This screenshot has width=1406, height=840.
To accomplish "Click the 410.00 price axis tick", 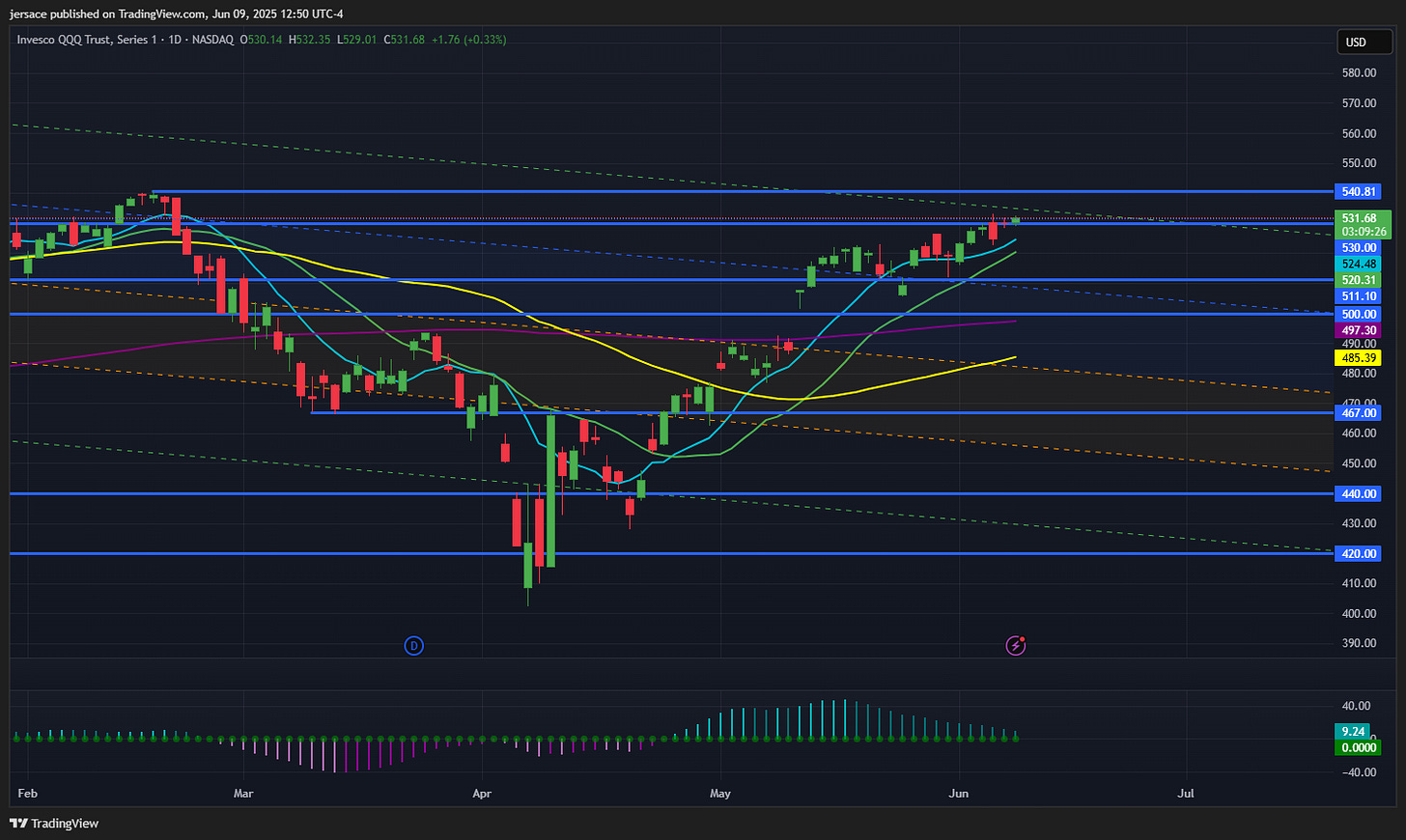I will click(1359, 583).
